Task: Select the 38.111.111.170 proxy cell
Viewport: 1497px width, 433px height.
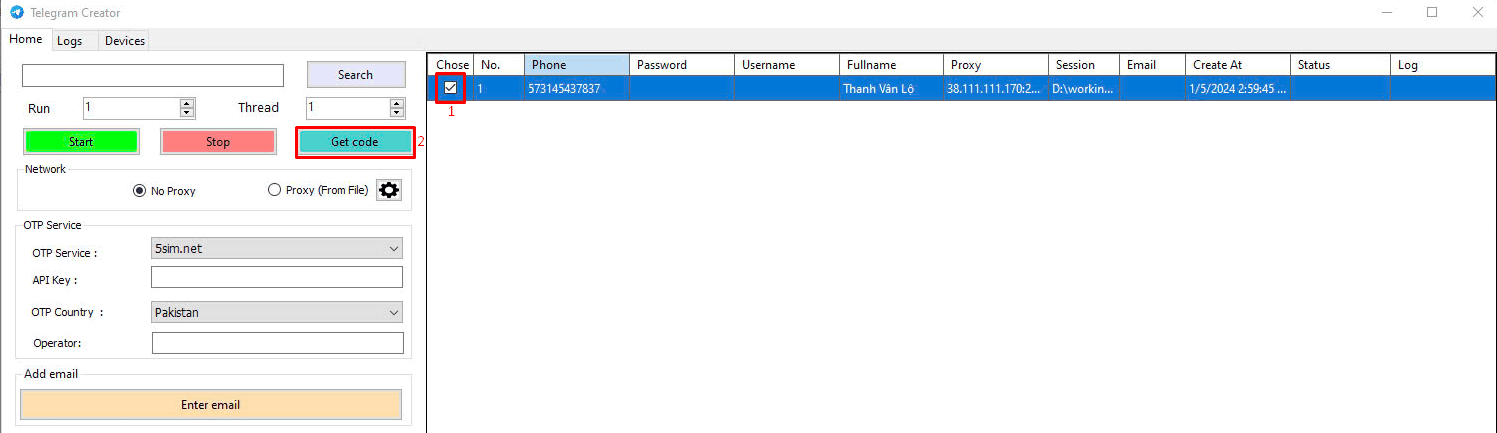Action: coord(996,88)
